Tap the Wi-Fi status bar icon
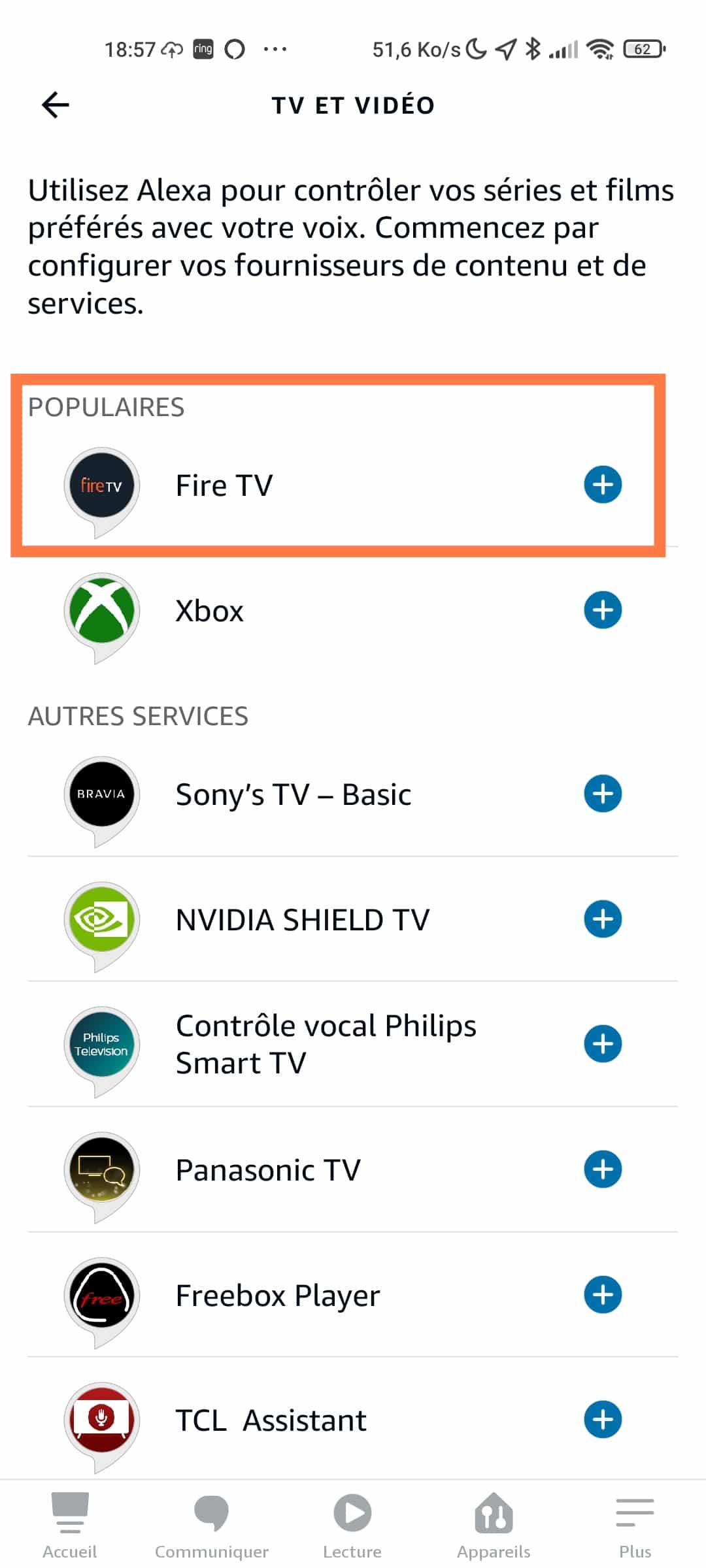This screenshot has width=706, height=1568. pyautogui.click(x=599, y=49)
